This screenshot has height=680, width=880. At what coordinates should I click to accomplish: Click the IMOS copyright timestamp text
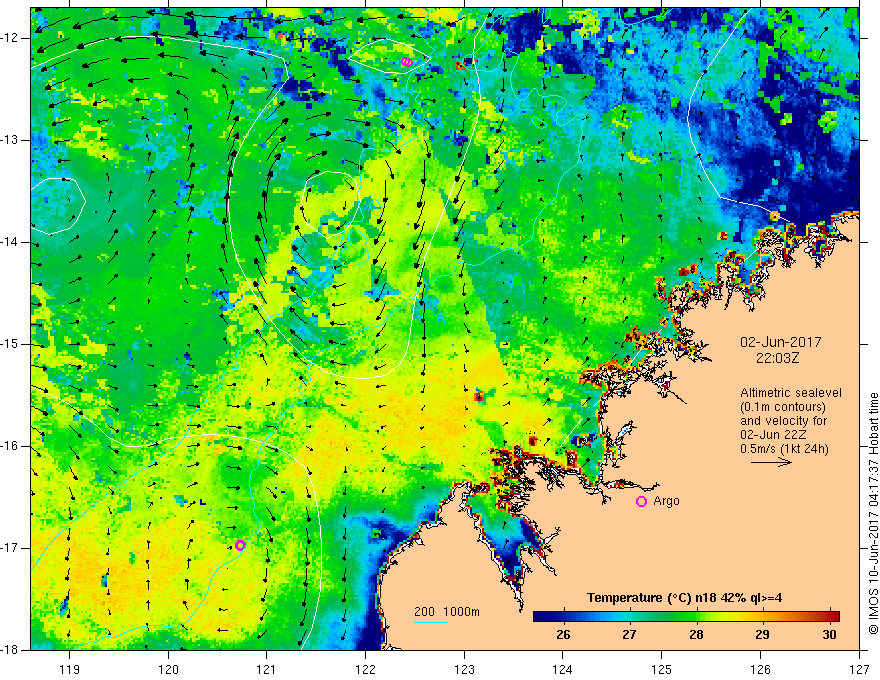(873, 513)
